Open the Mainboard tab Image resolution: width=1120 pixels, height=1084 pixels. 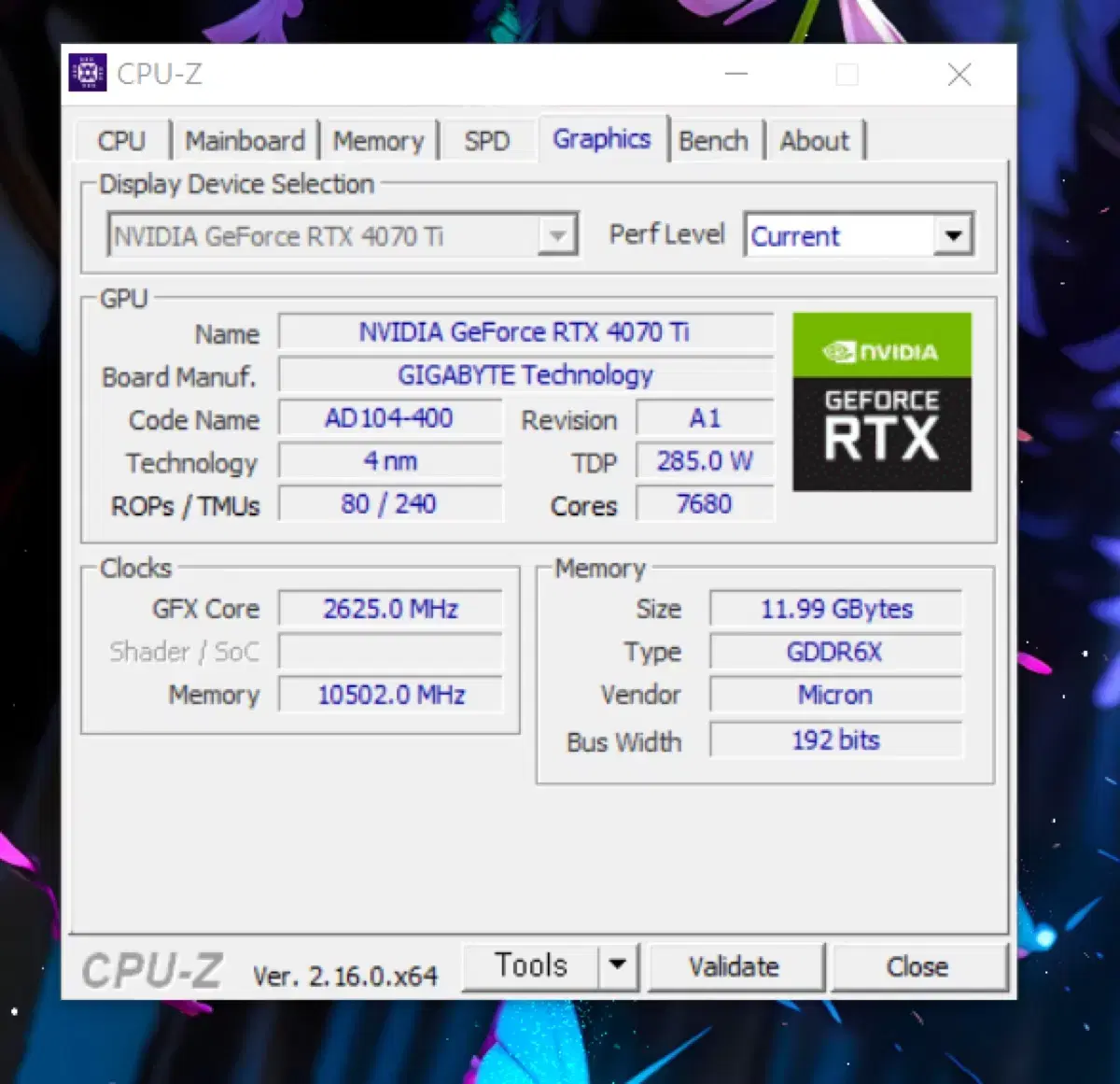pyautogui.click(x=245, y=141)
